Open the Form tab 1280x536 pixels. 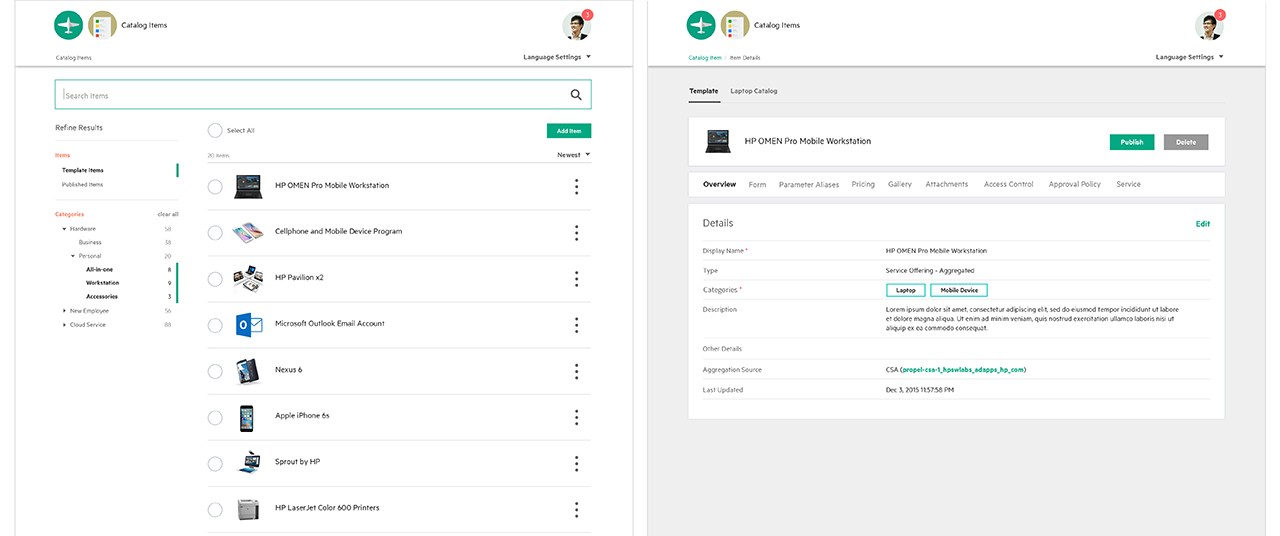point(758,184)
